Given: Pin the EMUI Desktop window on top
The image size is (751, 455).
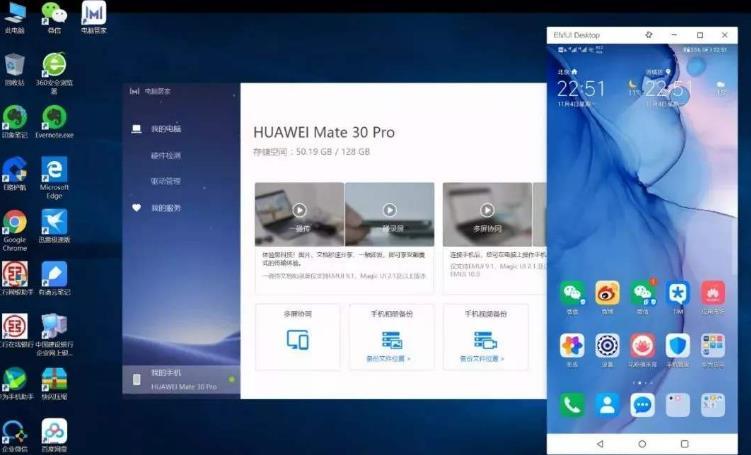Looking at the screenshot, I should [649, 35].
